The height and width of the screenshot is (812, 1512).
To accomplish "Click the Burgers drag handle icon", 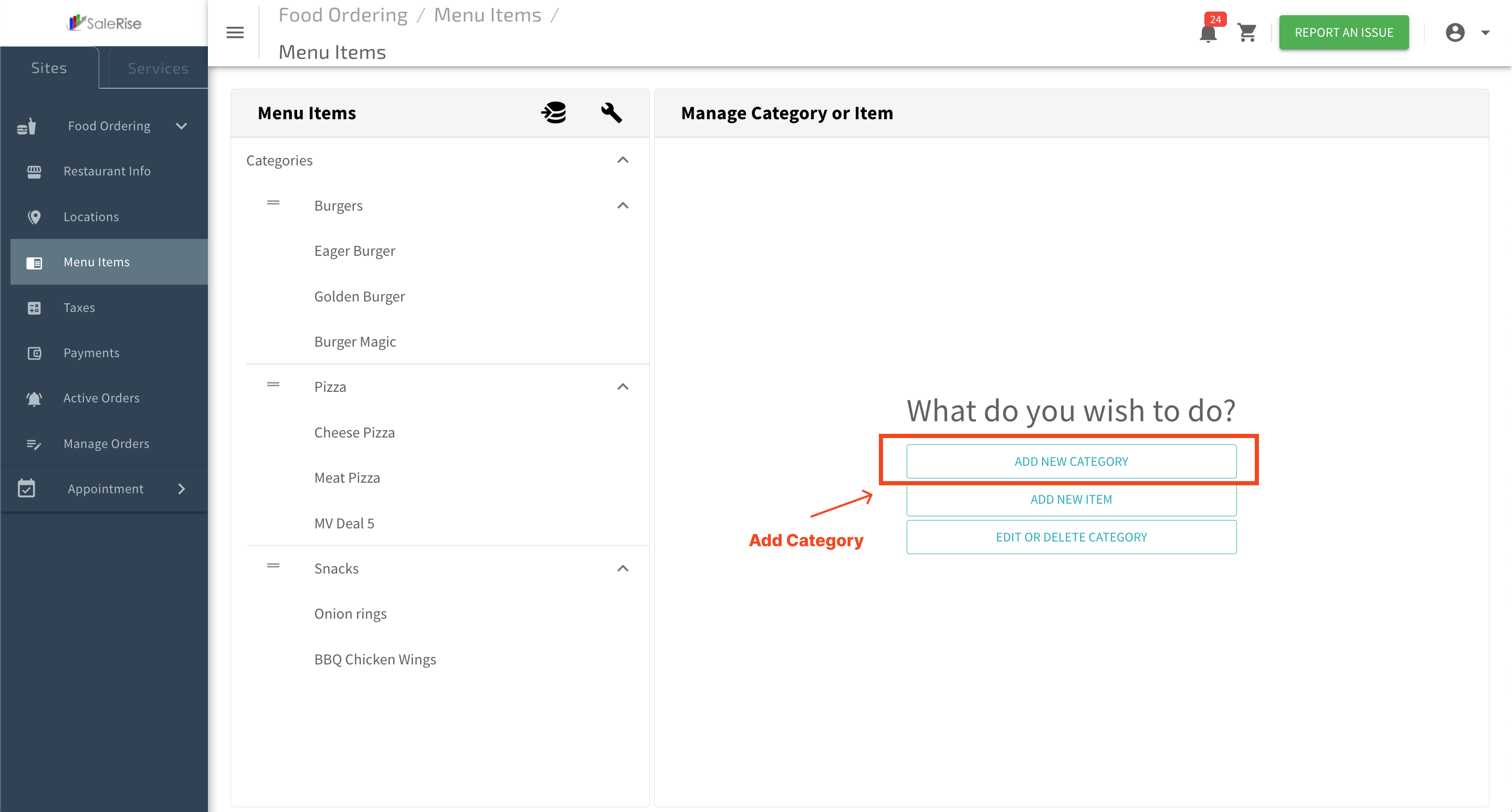I will 273,203.
